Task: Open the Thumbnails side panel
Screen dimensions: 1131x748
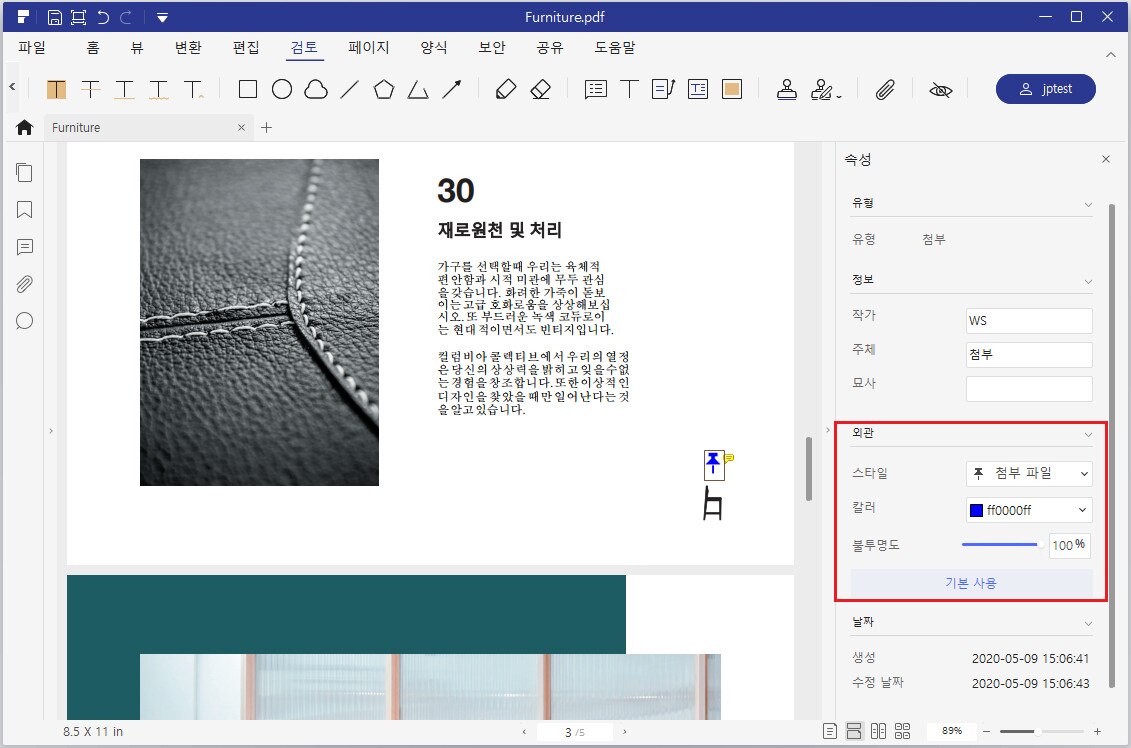Action: tap(25, 172)
